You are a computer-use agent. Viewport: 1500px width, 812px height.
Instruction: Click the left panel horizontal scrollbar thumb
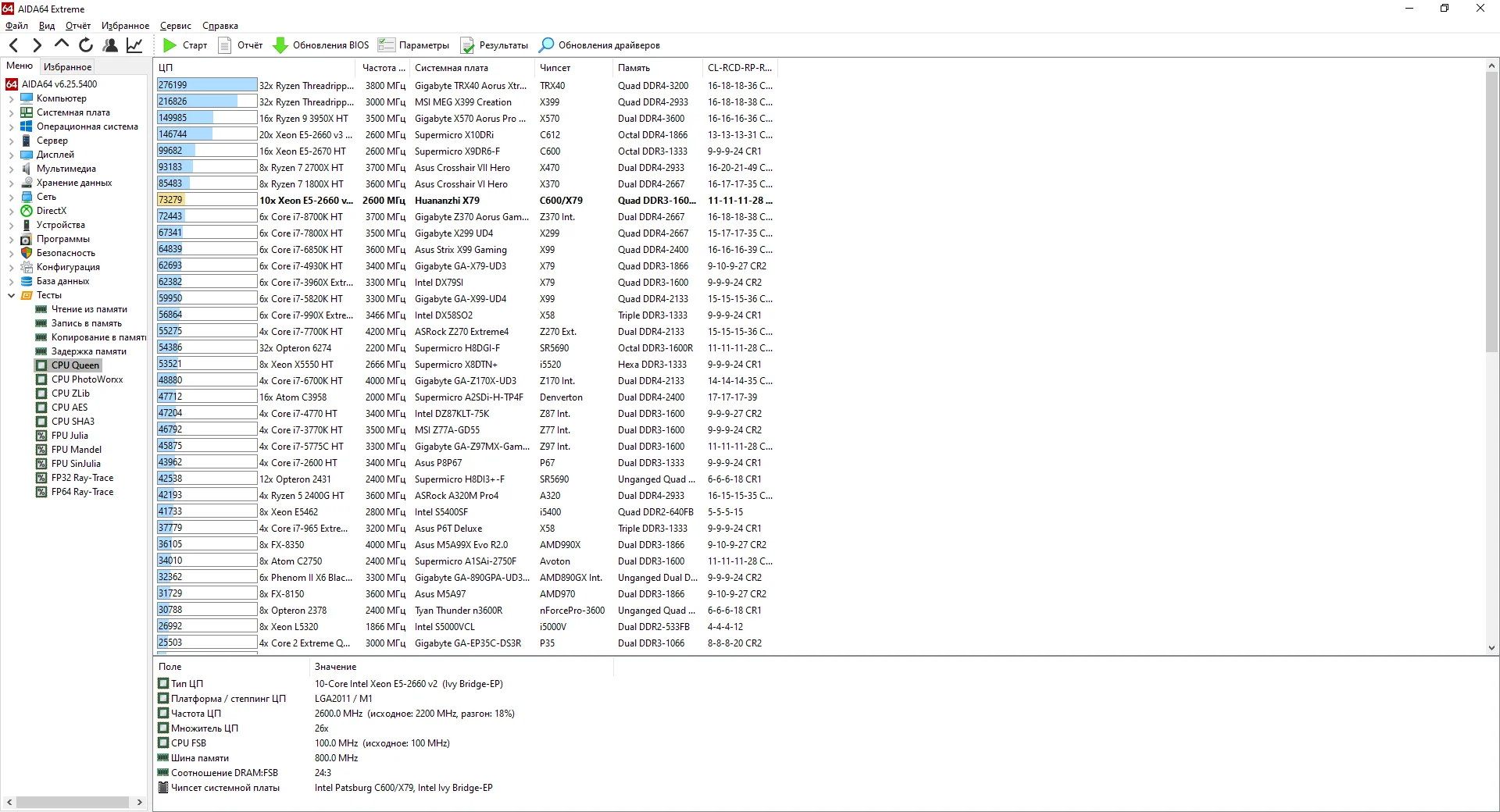coord(73,803)
